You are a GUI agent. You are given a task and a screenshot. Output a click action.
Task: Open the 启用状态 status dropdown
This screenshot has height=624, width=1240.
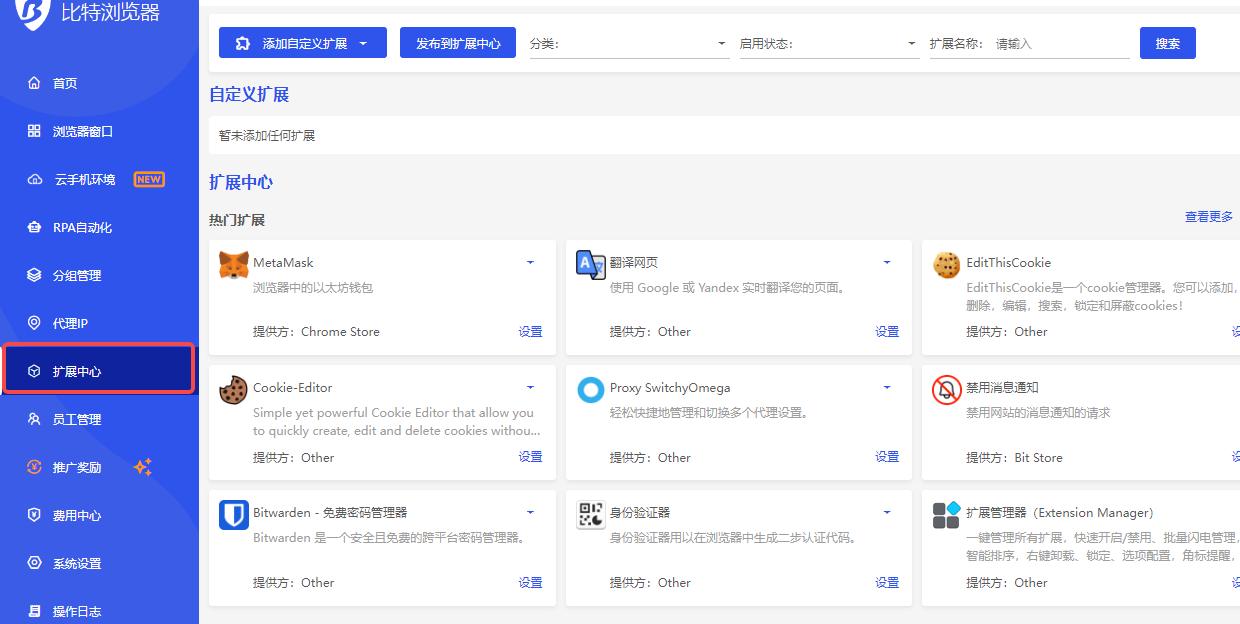(829, 44)
